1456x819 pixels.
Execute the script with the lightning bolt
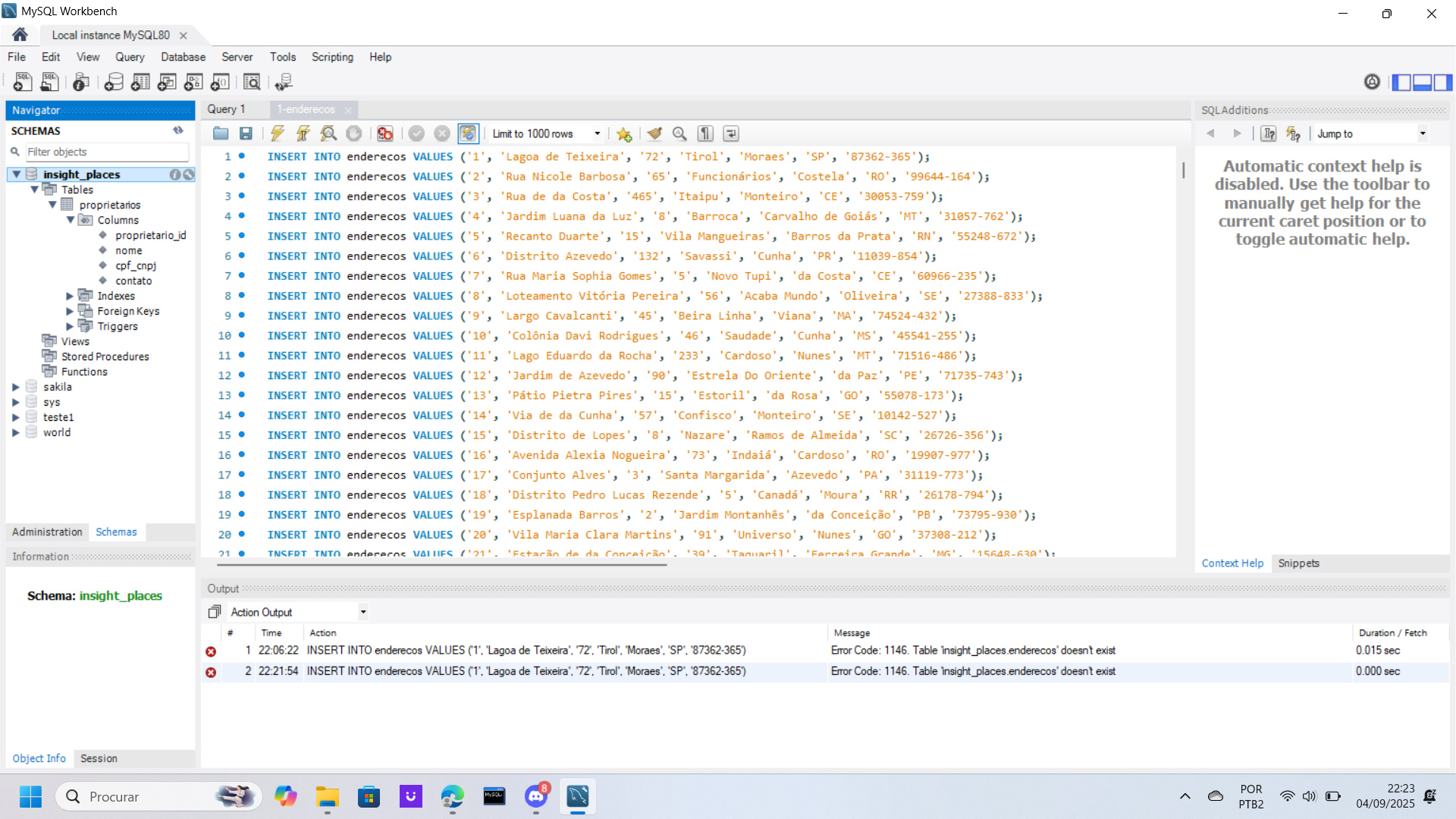pyautogui.click(x=278, y=133)
